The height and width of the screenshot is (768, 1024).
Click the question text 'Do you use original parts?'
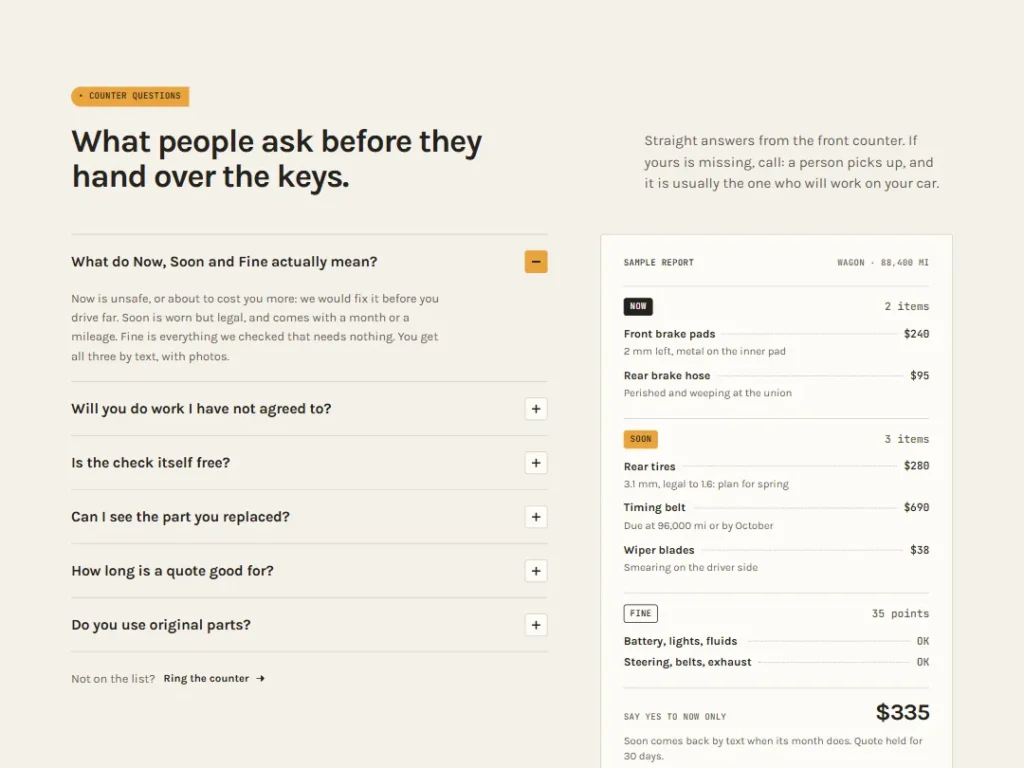click(161, 625)
